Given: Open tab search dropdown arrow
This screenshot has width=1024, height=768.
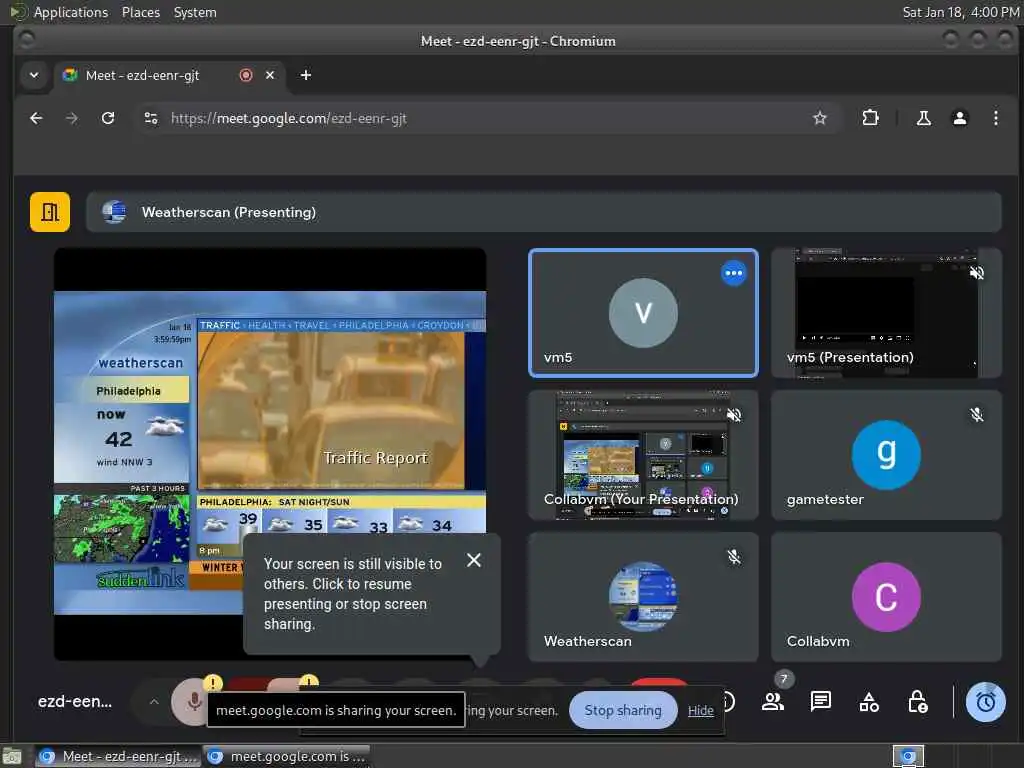Looking at the screenshot, I should 34,75.
